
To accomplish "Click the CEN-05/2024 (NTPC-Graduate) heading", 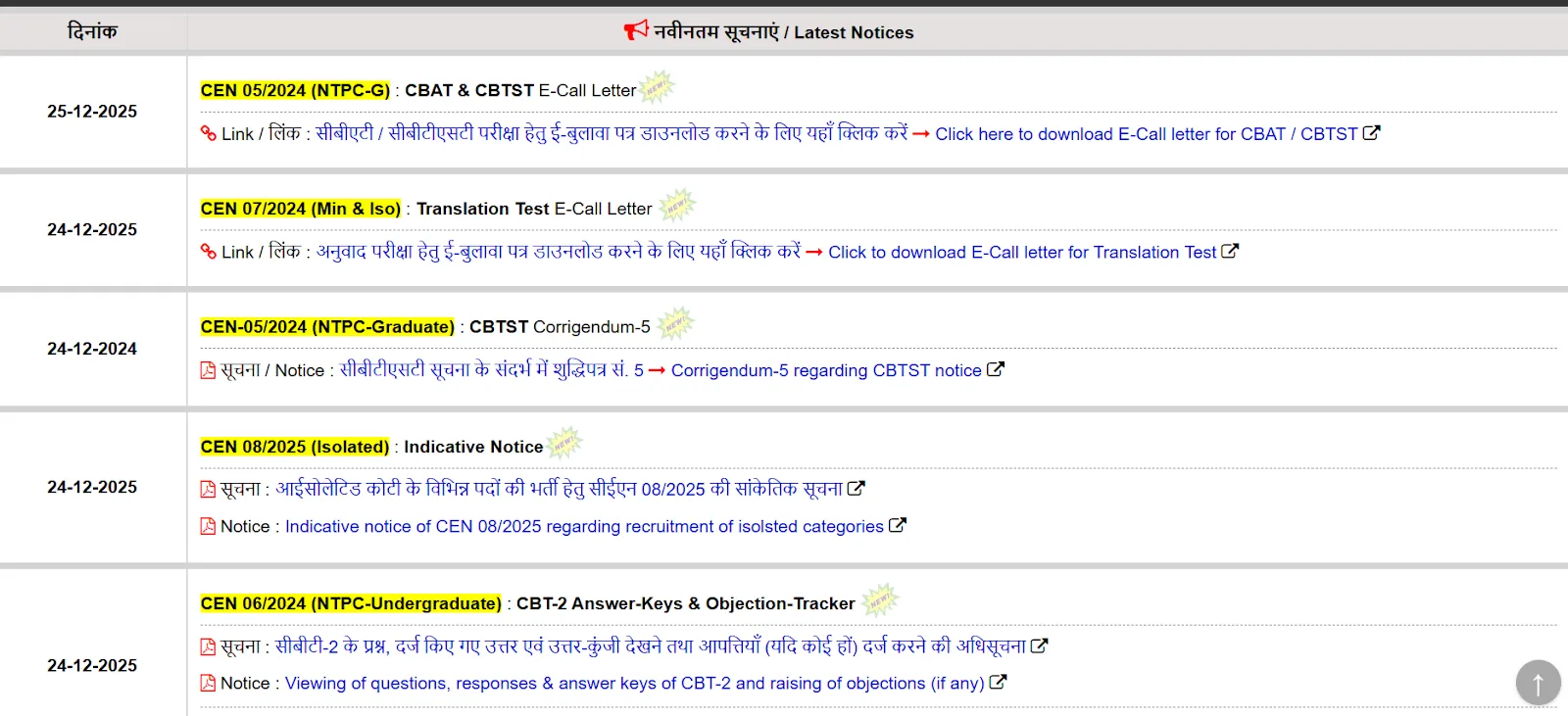I will coord(327,327).
